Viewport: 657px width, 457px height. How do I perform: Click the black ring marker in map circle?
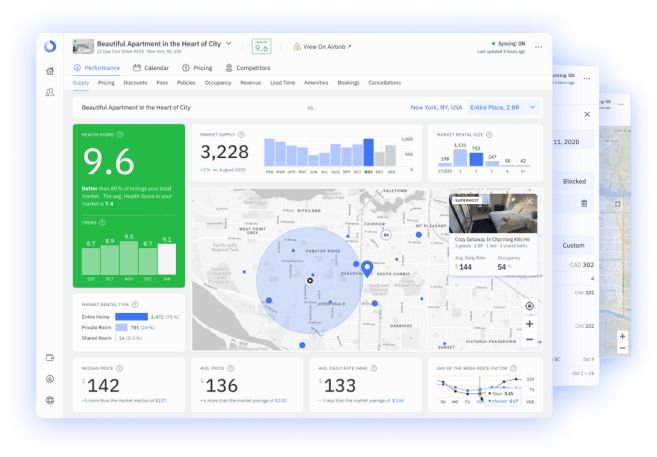point(310,281)
